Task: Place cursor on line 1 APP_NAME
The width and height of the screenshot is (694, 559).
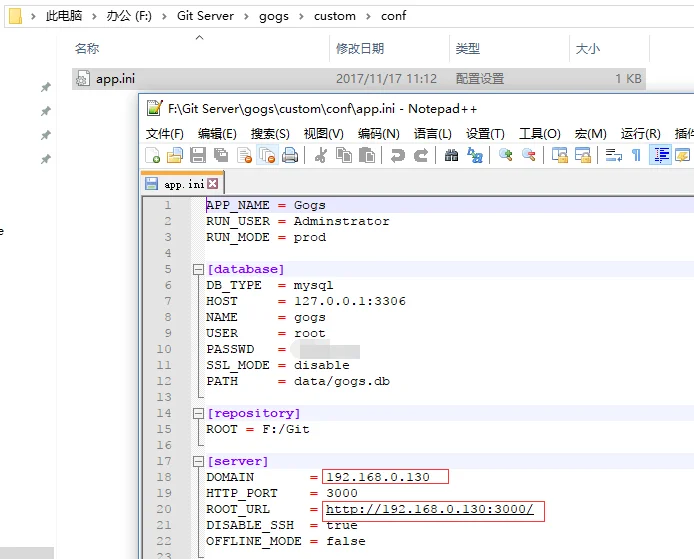Action: (x=238, y=205)
